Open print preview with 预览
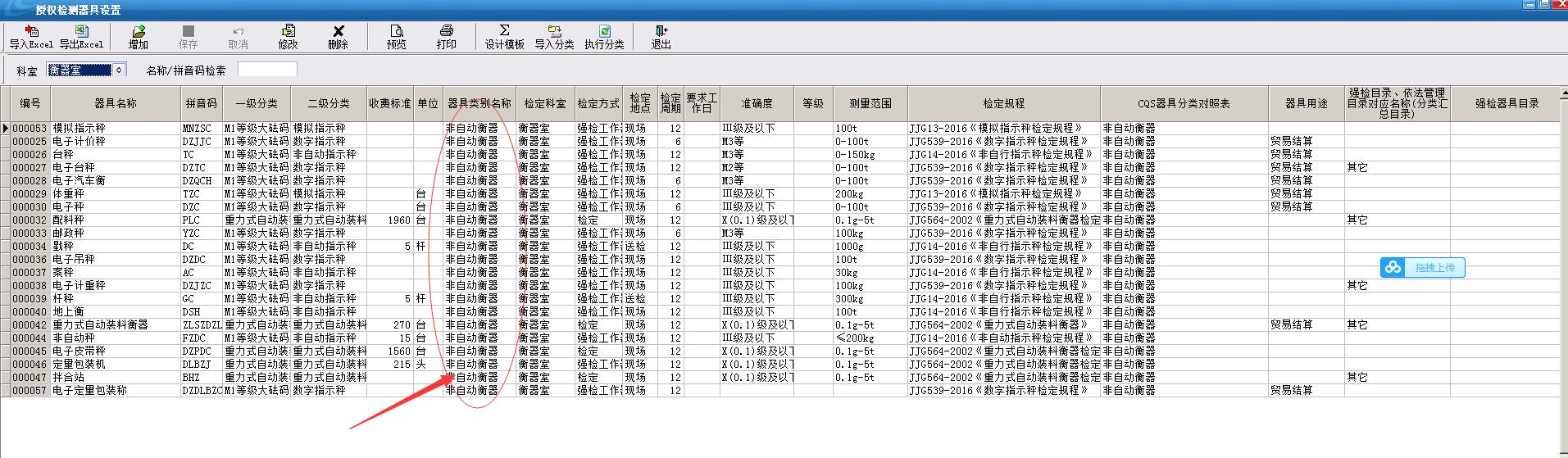Viewport: 1568px width, 458px height. [397, 37]
